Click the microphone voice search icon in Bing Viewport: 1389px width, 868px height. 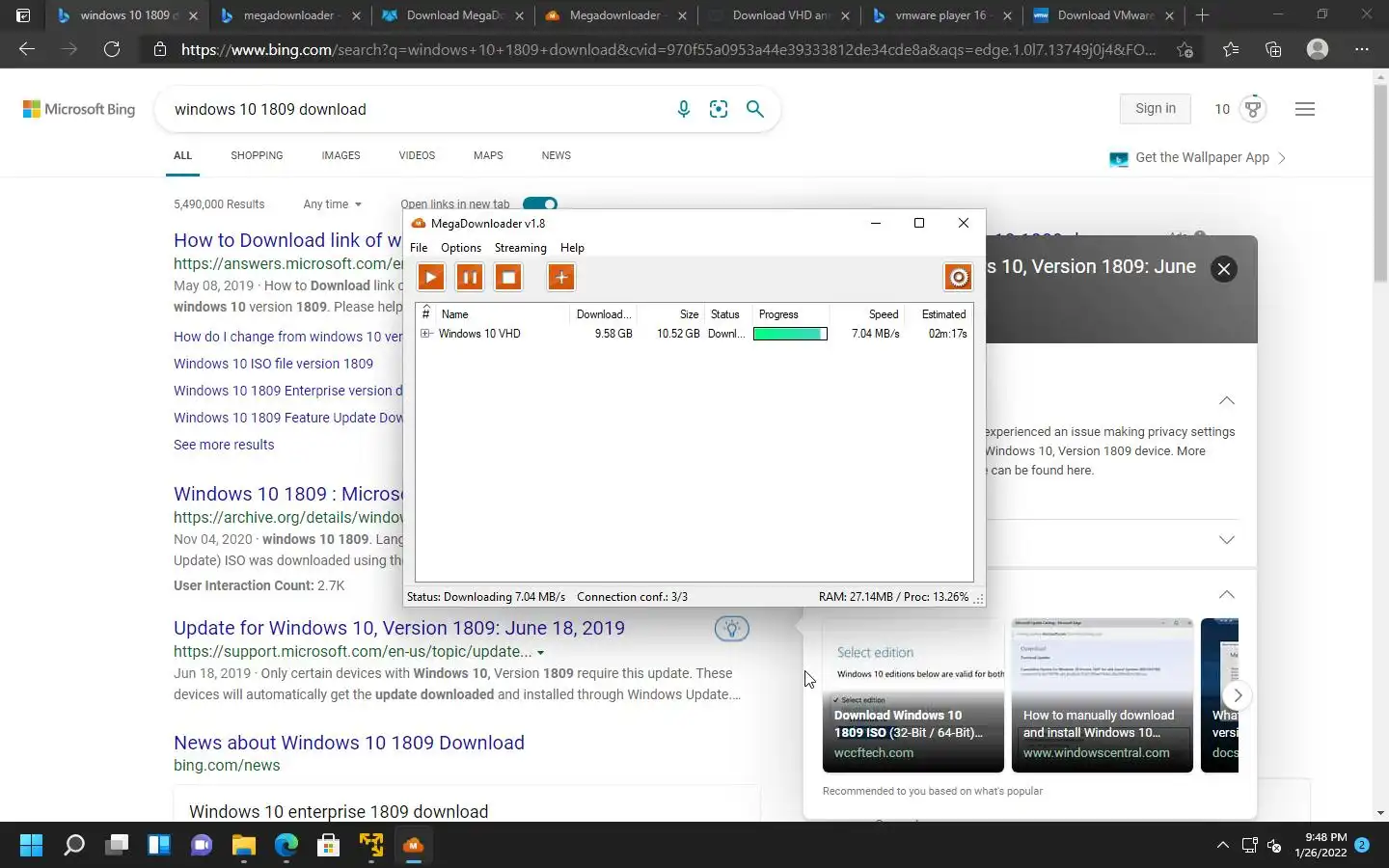[x=683, y=109]
